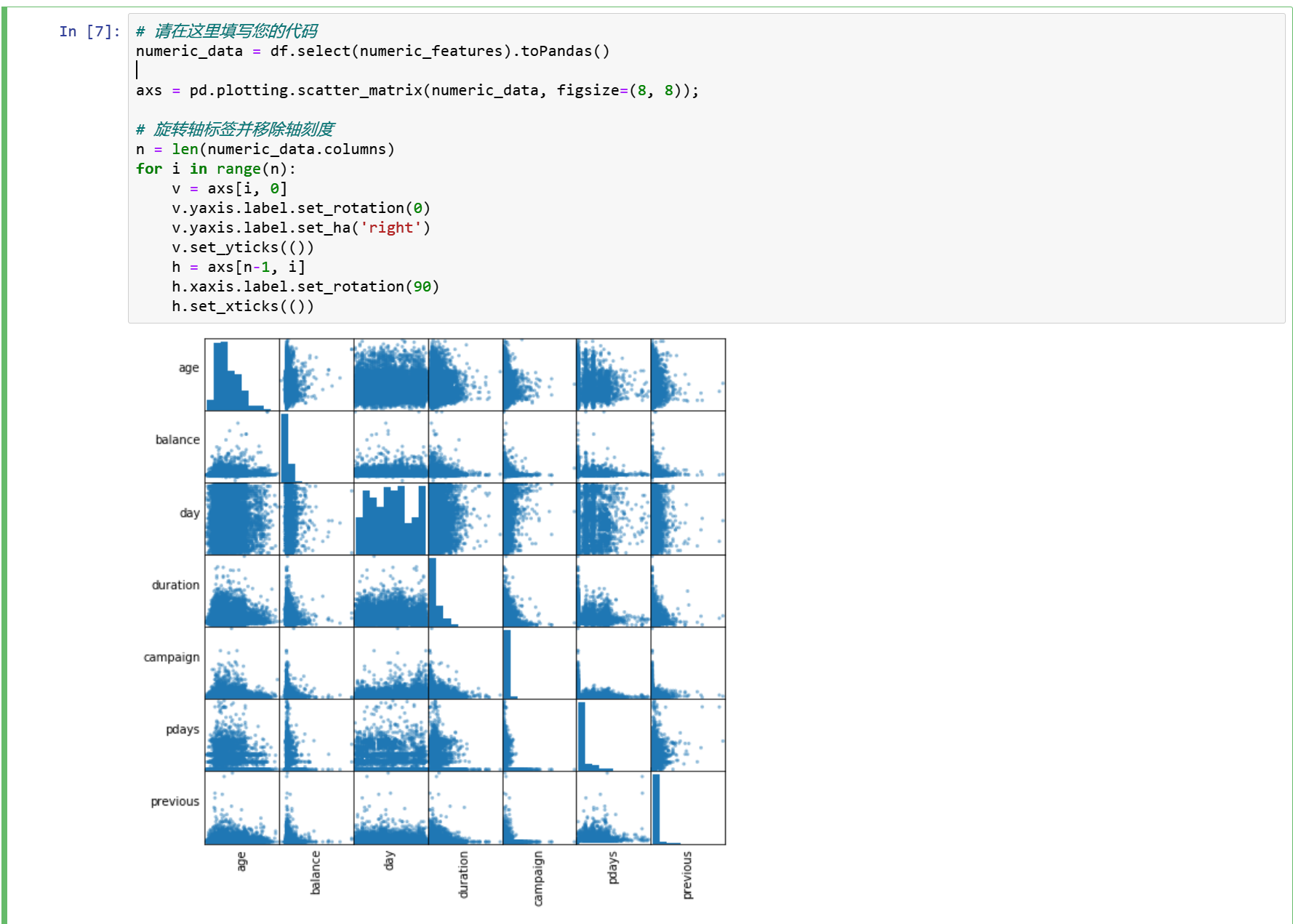Click the pdays row, day column scatter subplot
Image resolution: width=1293 pixels, height=924 pixels.
pyautogui.click(x=391, y=735)
